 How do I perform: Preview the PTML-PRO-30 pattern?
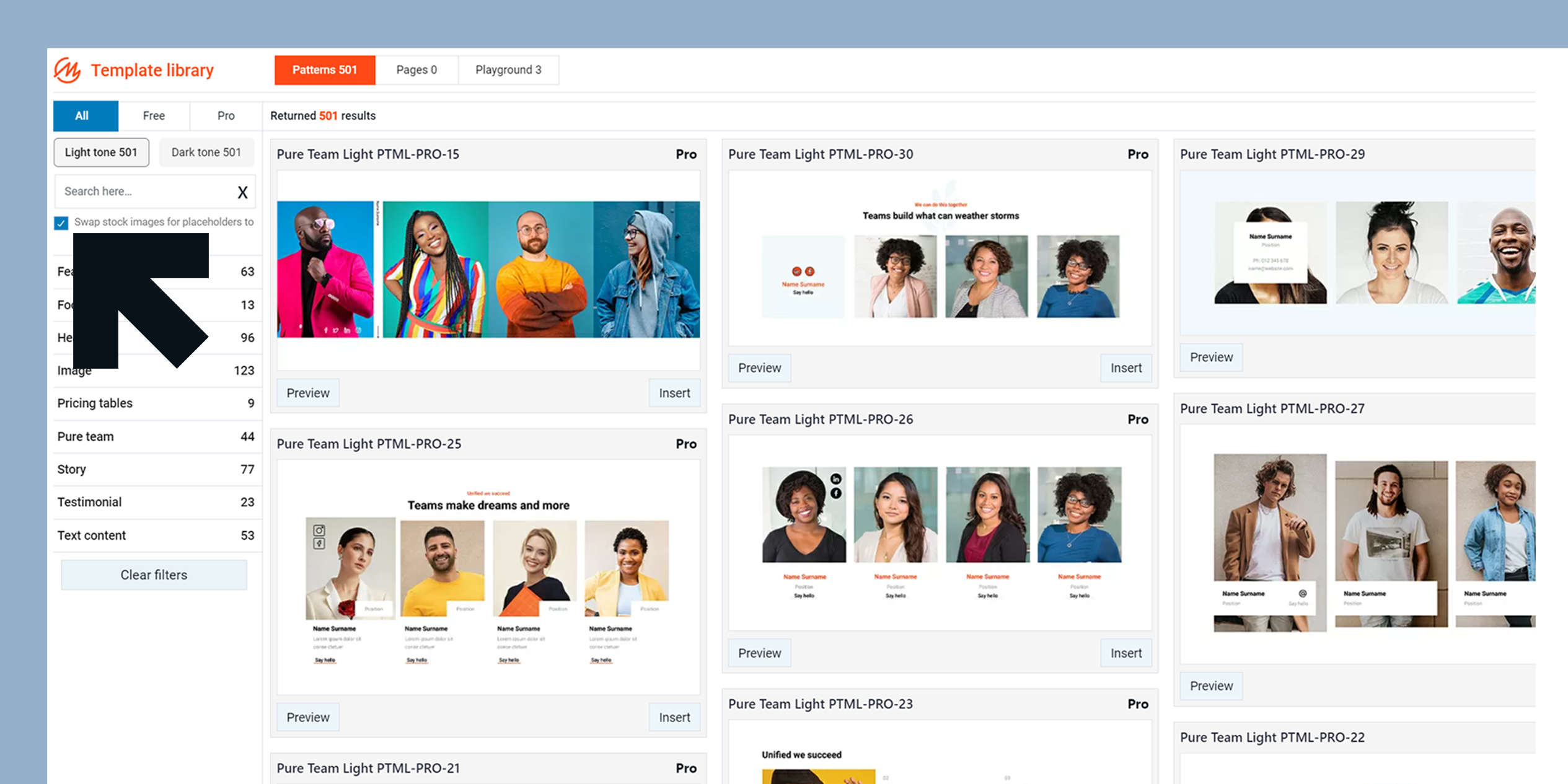(x=759, y=368)
